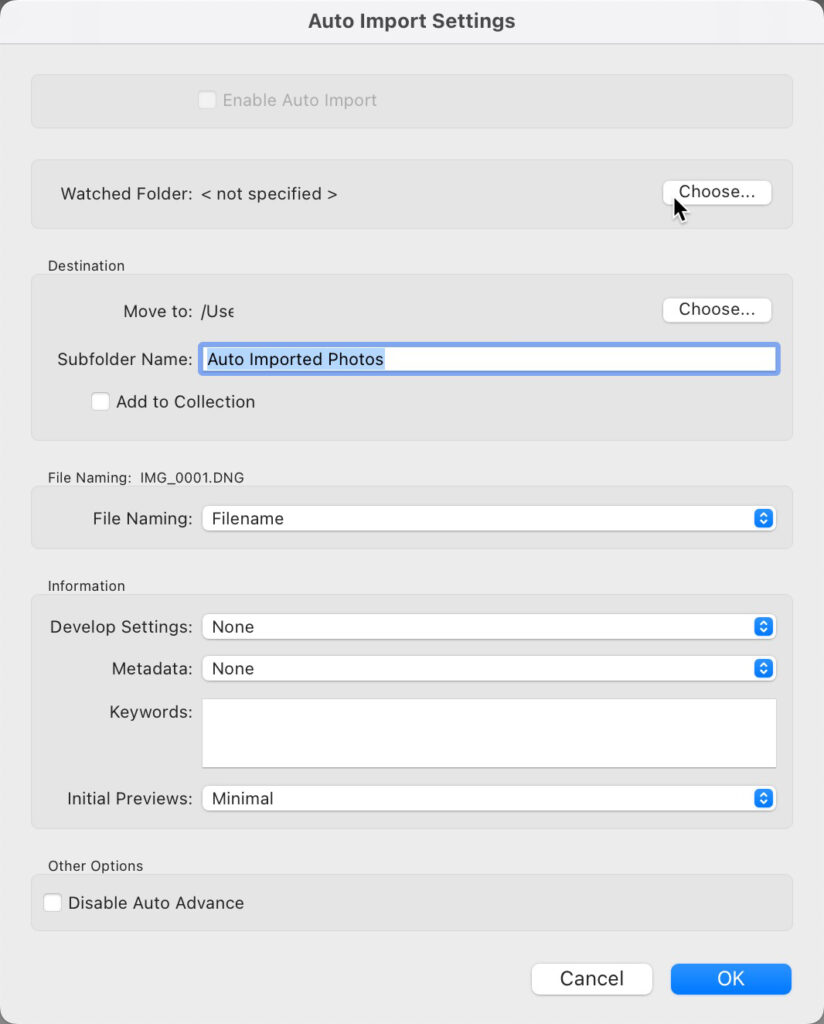Check Disable Auto Advance option

tap(52, 903)
